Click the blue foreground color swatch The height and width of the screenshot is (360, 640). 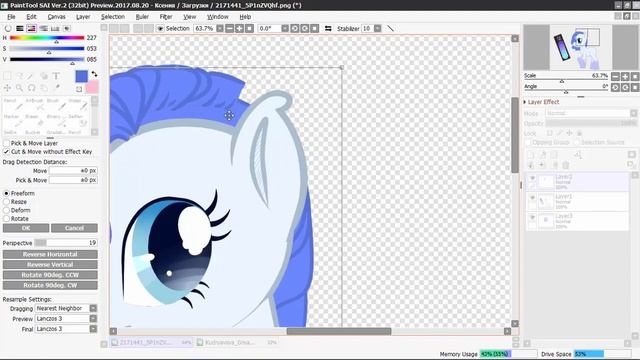81,76
